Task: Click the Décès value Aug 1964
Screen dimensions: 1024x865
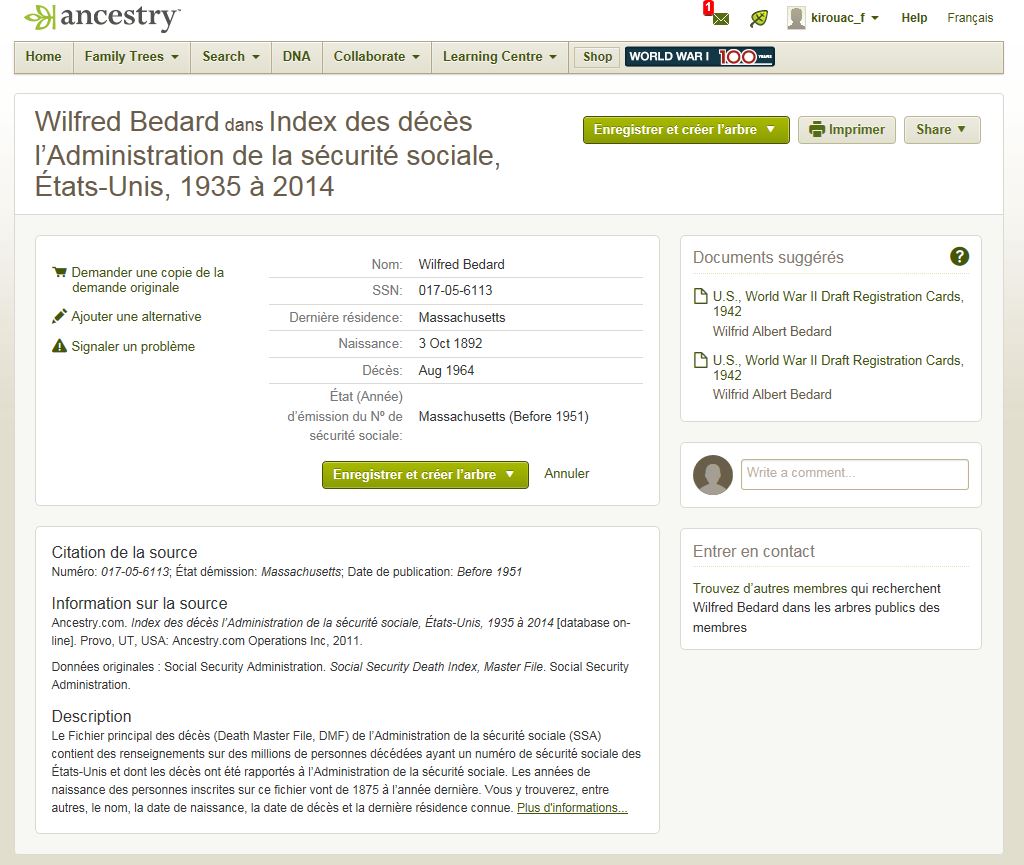Action: (446, 370)
